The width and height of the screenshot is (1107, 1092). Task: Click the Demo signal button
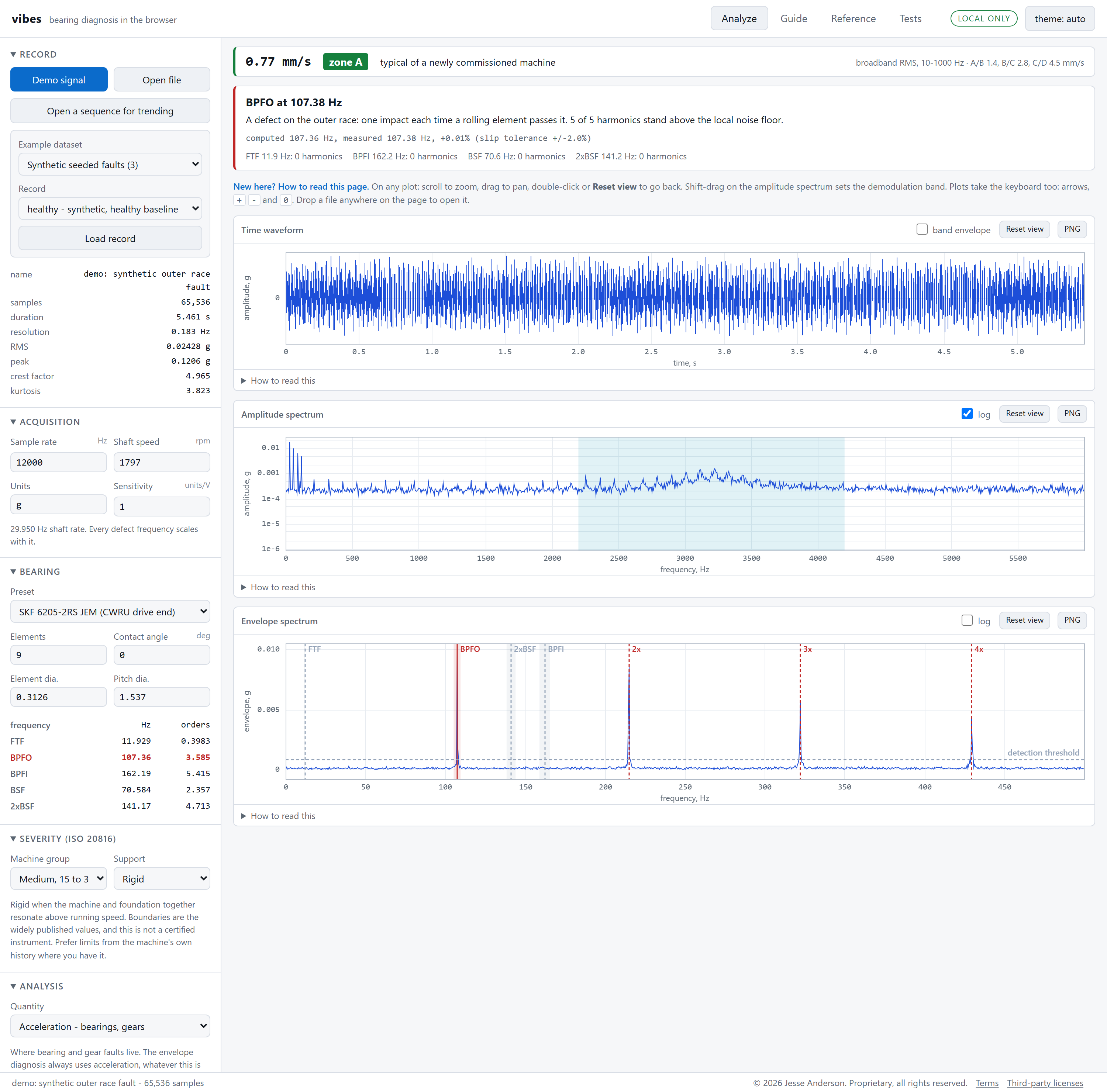point(58,80)
